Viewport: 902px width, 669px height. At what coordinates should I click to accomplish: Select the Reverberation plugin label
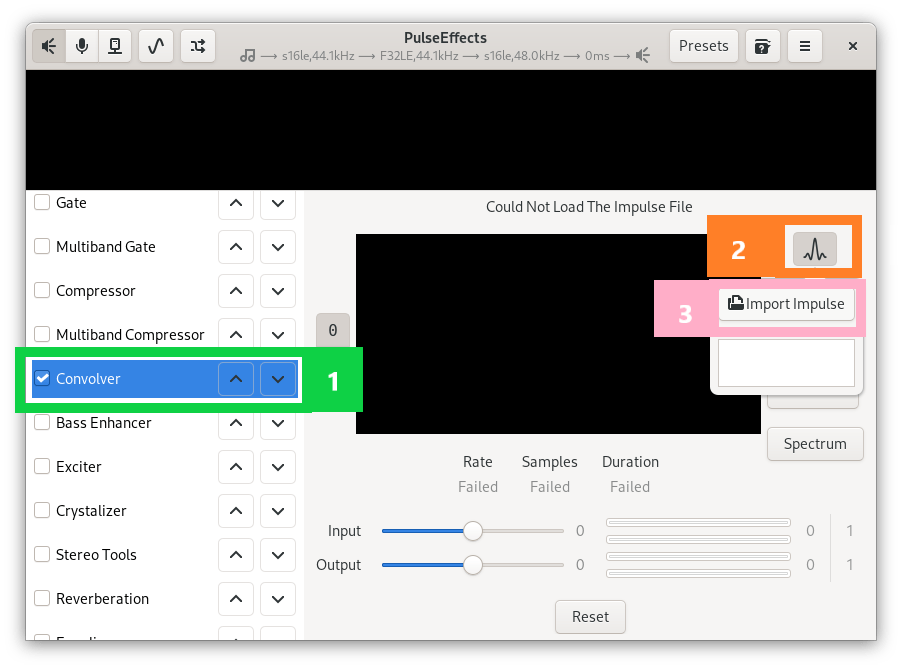[102, 599]
